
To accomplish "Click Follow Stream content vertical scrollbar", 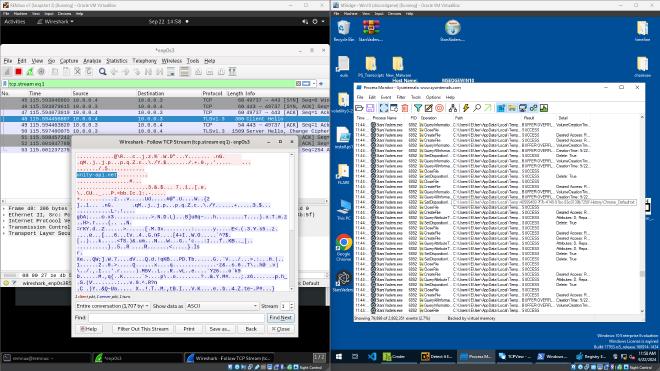I will (291, 222).
